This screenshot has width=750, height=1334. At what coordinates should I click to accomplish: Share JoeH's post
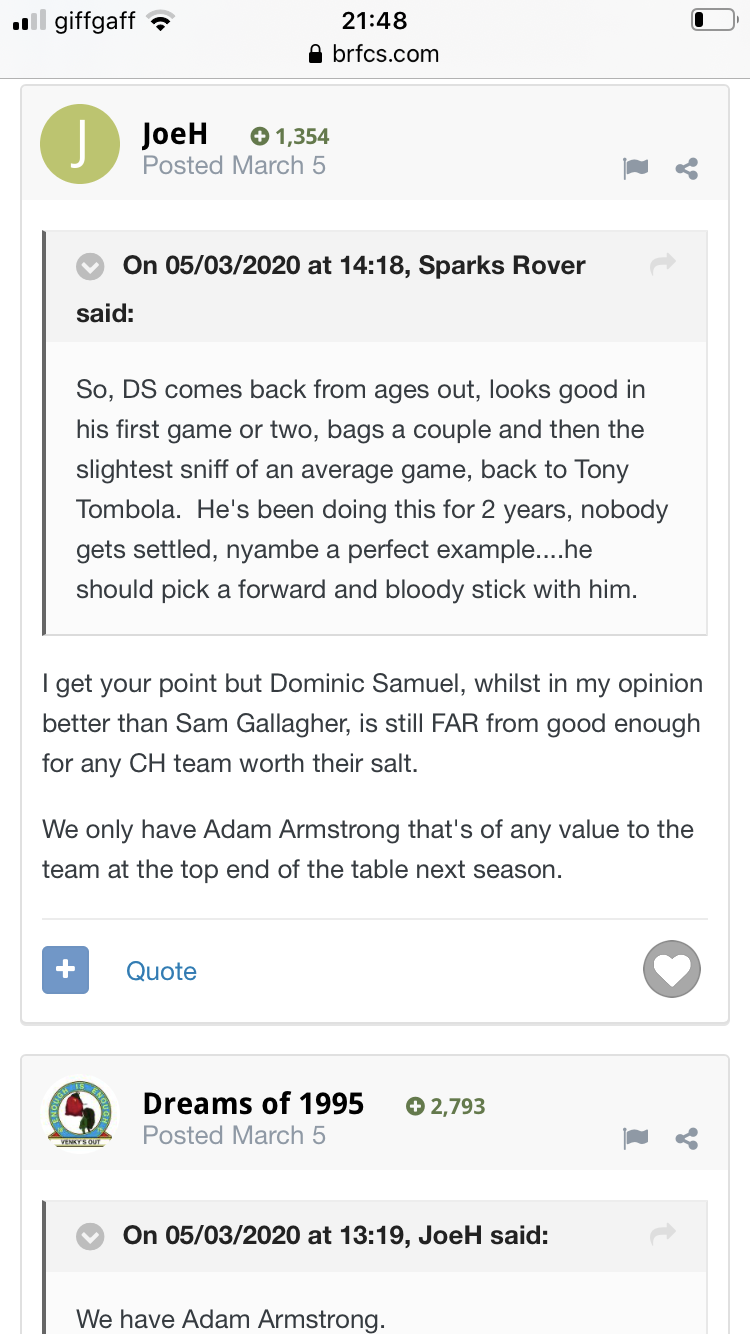tap(687, 169)
